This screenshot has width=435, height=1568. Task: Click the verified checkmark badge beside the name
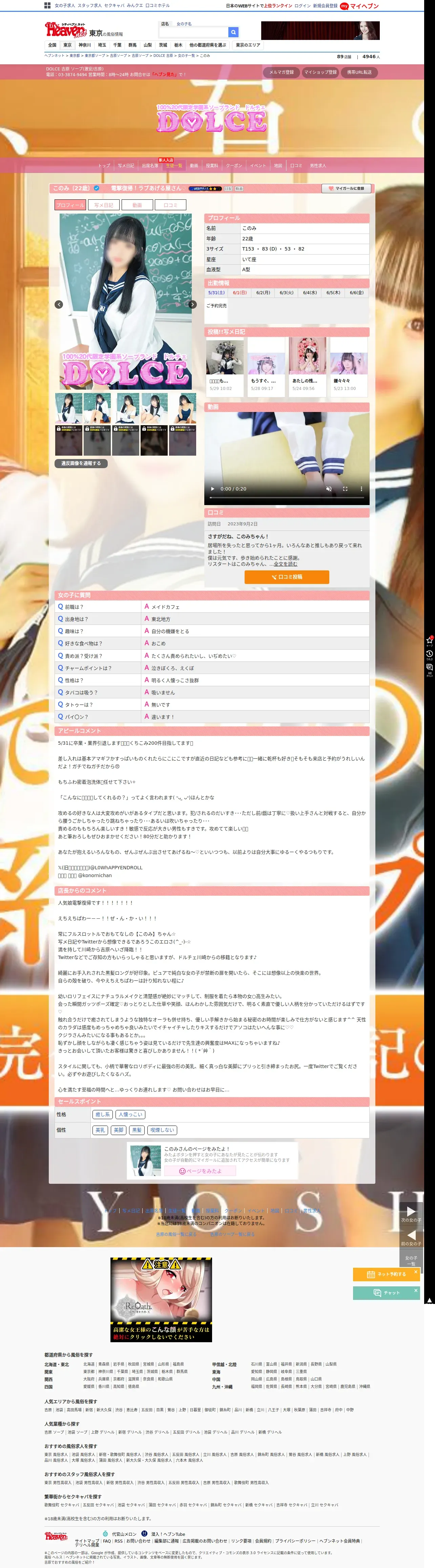[x=97, y=188]
